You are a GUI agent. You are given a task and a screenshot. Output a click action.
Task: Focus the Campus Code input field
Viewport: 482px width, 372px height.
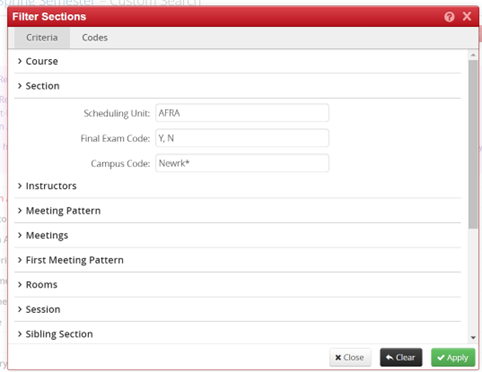242,163
